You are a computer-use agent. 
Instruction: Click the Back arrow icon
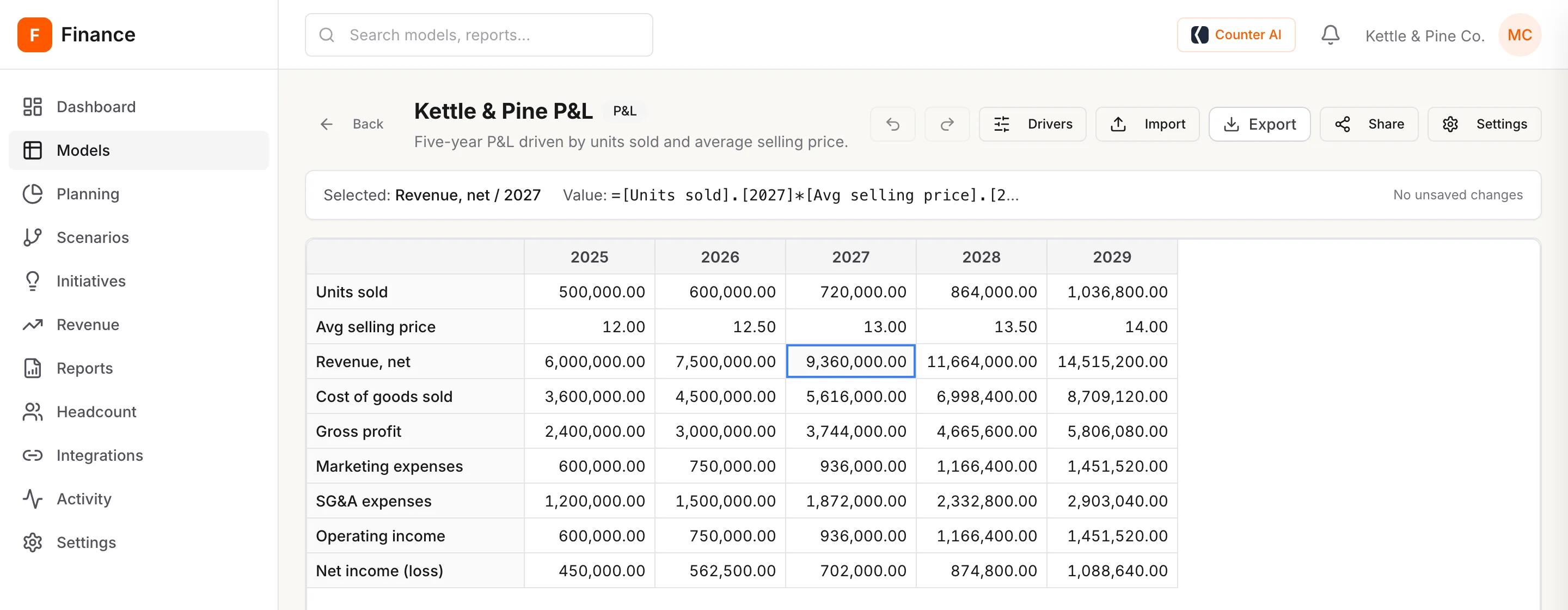pyautogui.click(x=327, y=124)
